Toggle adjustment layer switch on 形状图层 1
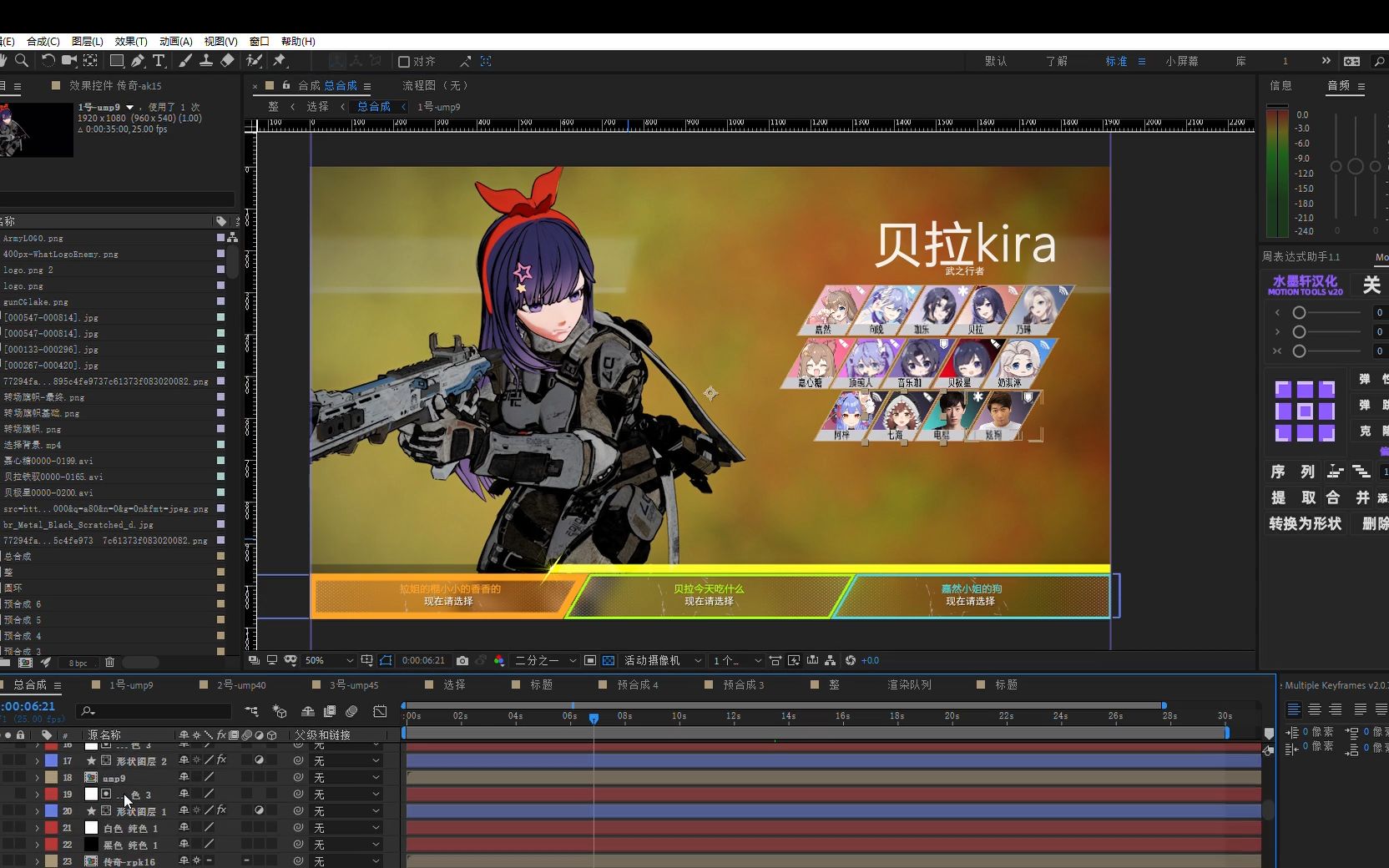The width and height of the screenshot is (1389, 868). [259, 810]
